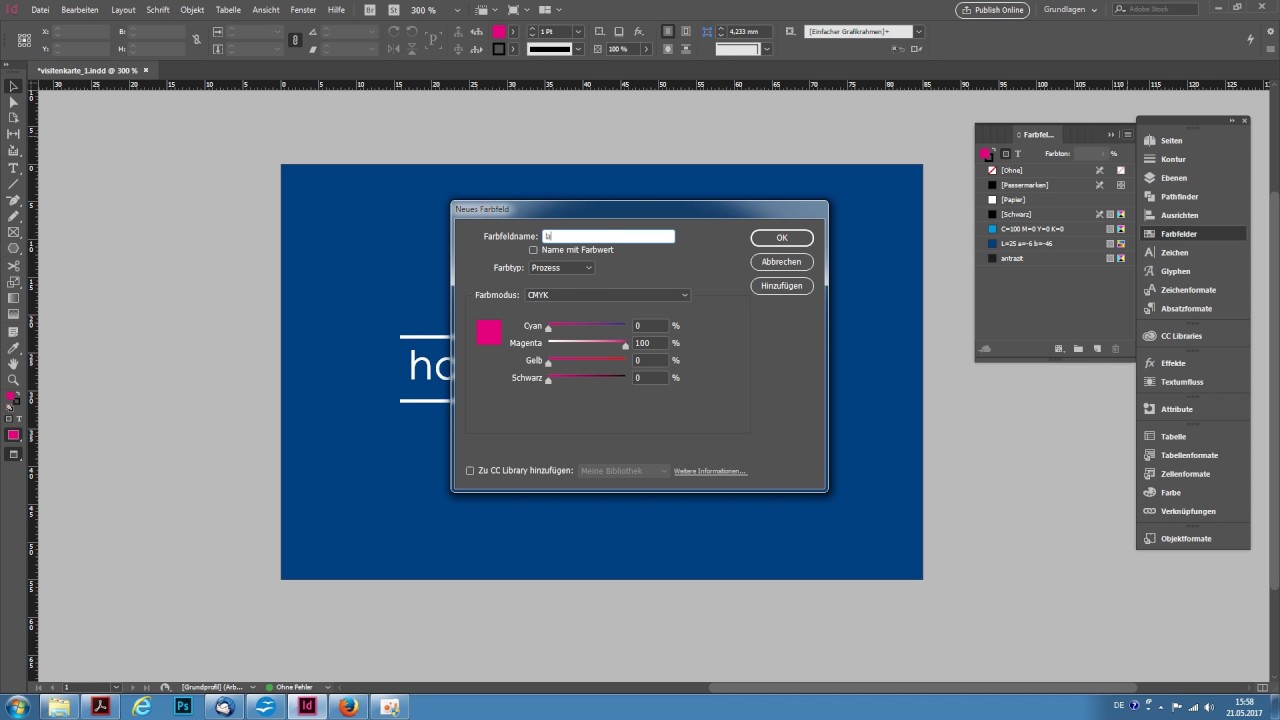The height and width of the screenshot is (720, 1280).
Task: Select the Eyedropper tool
Action: pyautogui.click(x=13, y=348)
